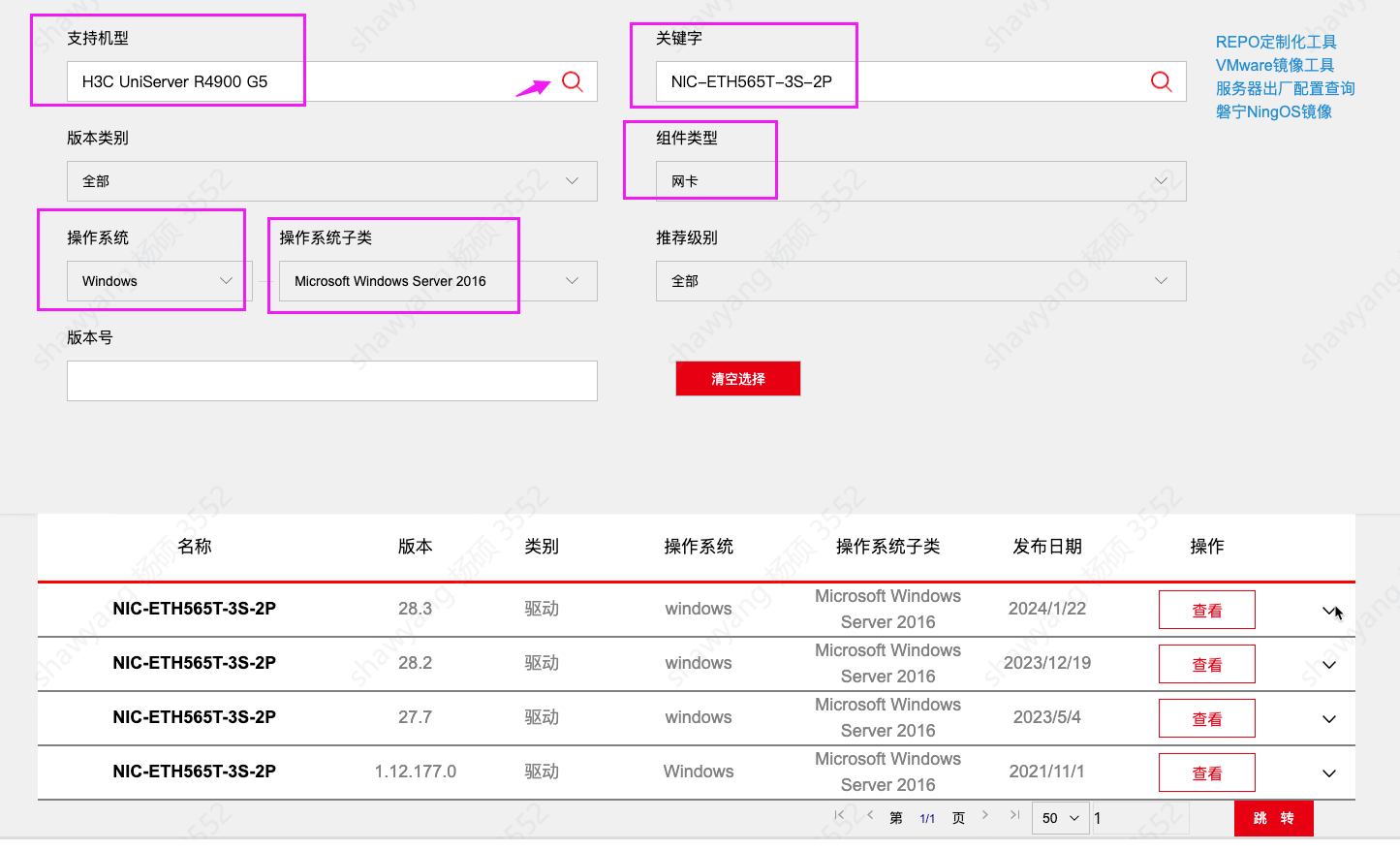Click 查看 for version 28.3
1400x851 pixels.
[x=1207, y=610]
